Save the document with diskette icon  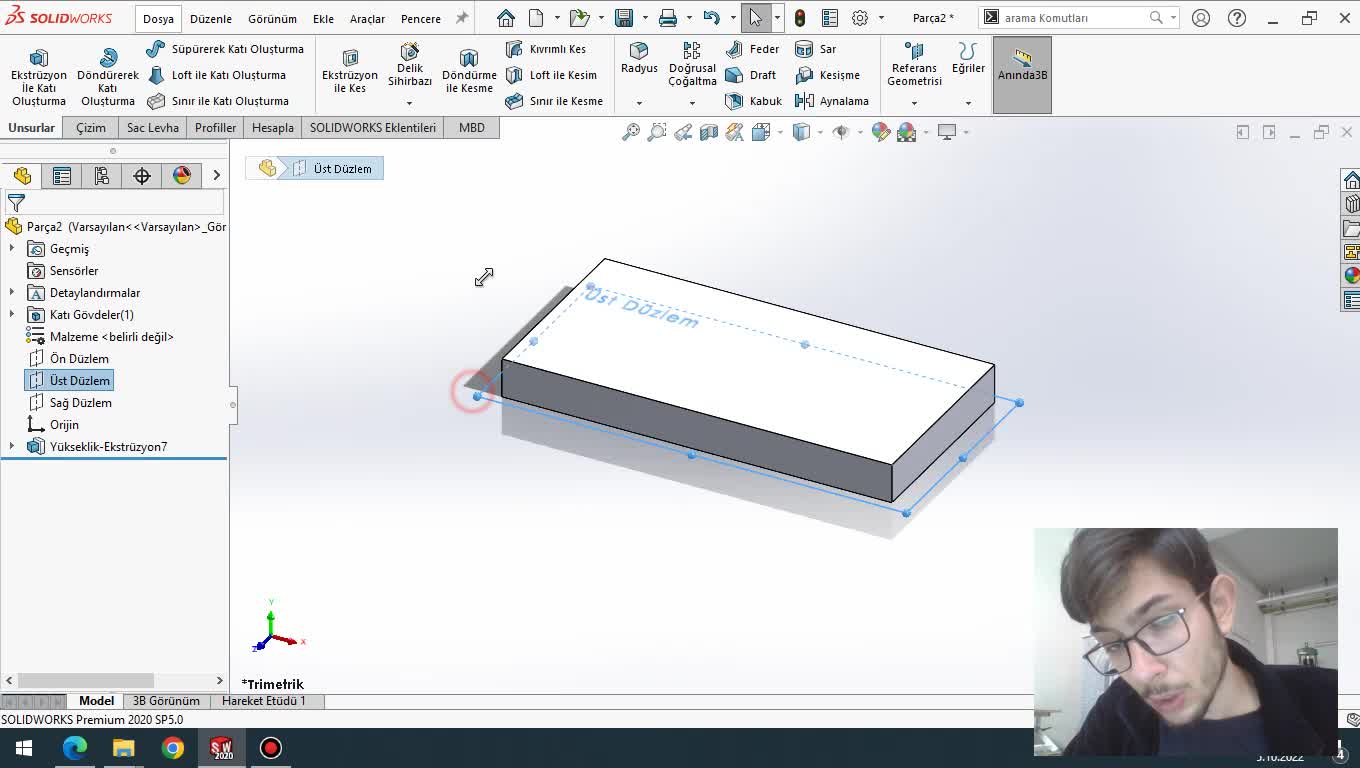(x=624, y=18)
